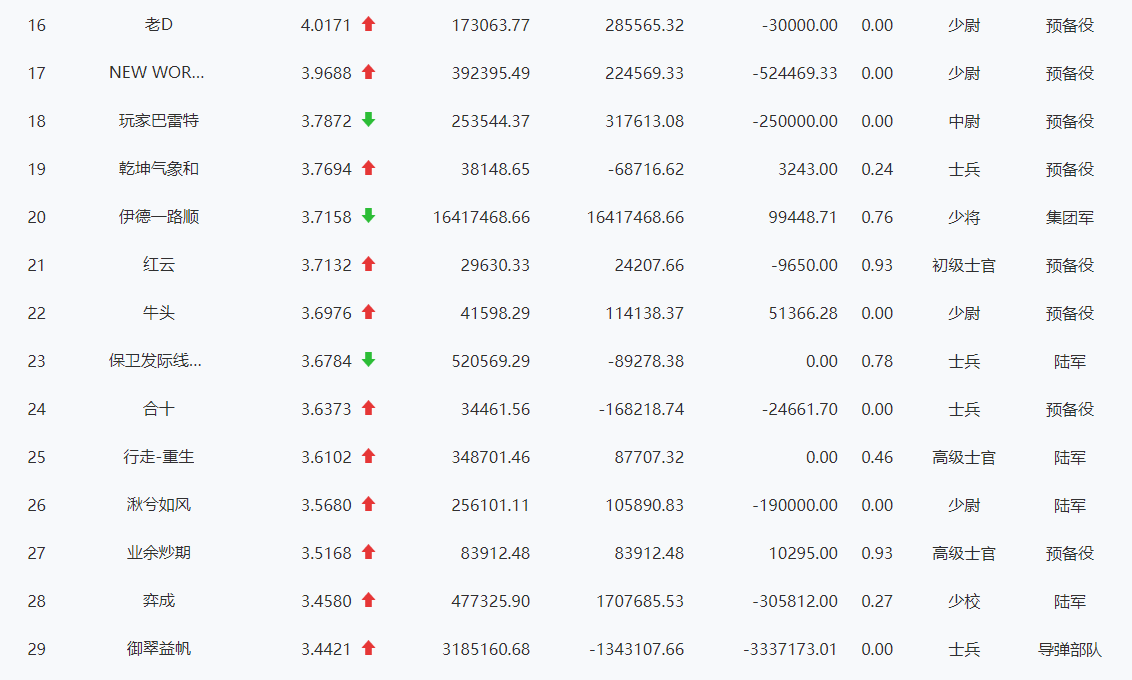Select value 16417468.66 in first amount column
1132x680 pixels.
(x=481, y=217)
